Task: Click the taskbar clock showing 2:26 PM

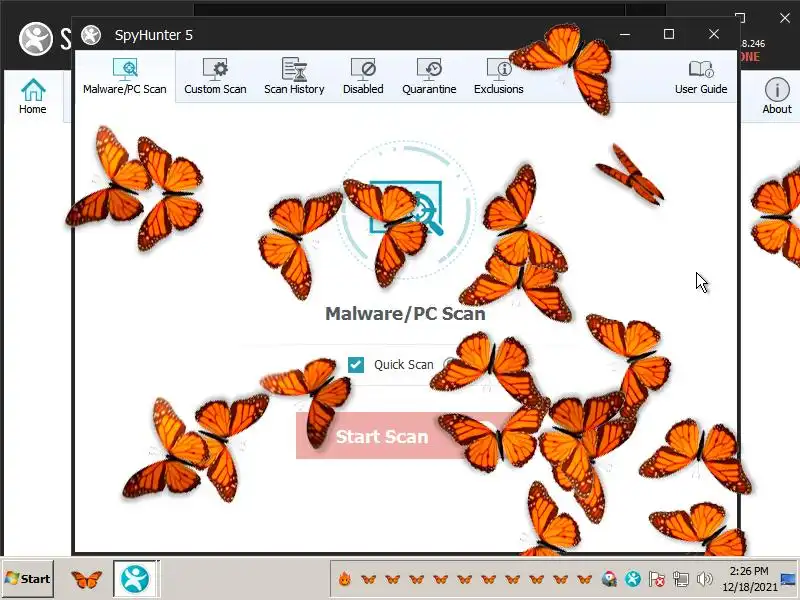Action: click(x=749, y=579)
